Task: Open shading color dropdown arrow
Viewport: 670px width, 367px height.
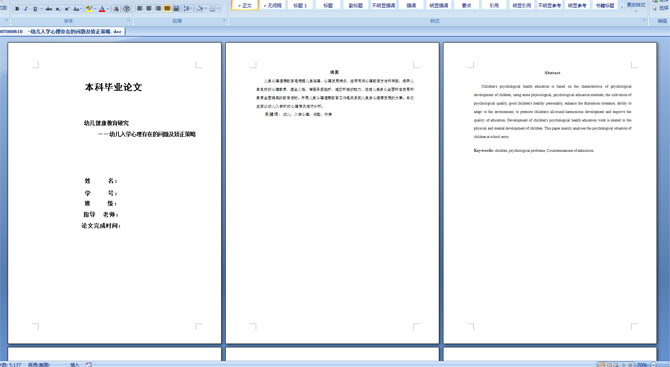Action: click(206, 9)
